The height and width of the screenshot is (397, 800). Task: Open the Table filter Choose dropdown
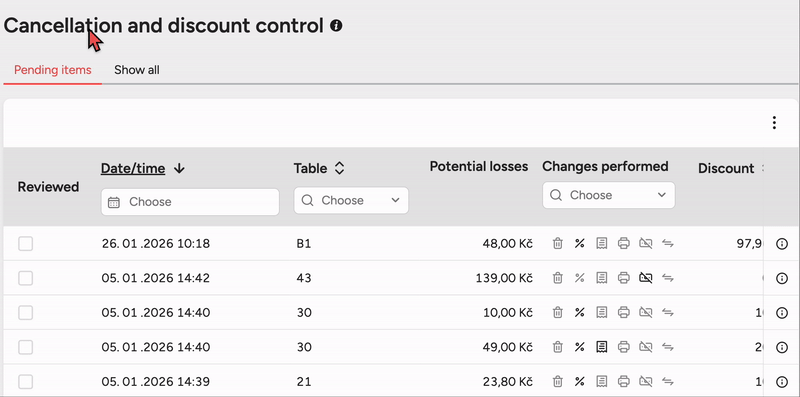click(x=351, y=201)
